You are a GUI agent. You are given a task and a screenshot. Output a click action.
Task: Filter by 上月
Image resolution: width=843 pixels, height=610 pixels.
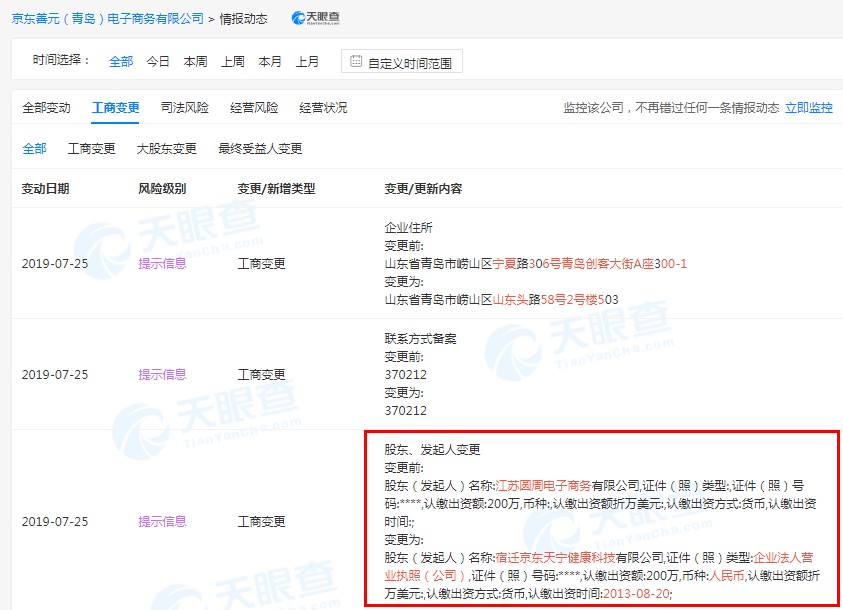click(308, 61)
